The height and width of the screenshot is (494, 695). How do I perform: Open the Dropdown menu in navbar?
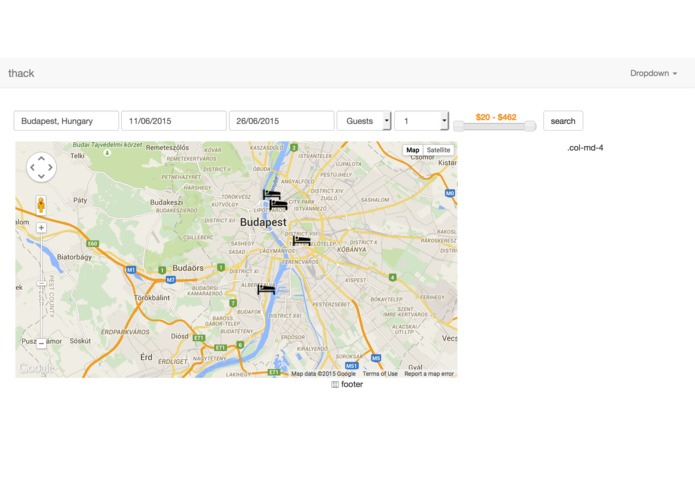(653, 73)
